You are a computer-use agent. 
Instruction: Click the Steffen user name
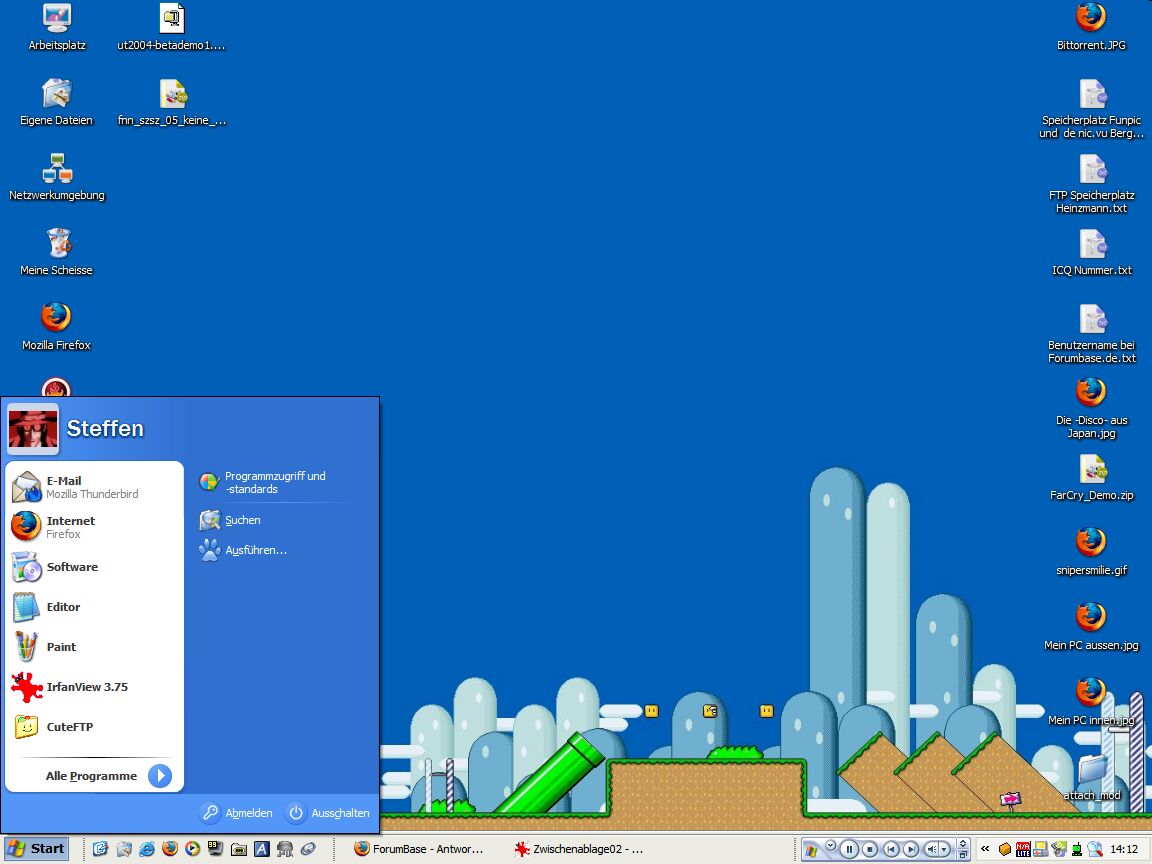click(105, 428)
